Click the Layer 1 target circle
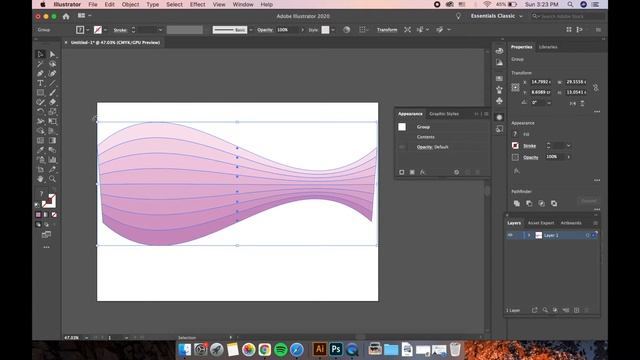This screenshot has height=360, width=640. pyautogui.click(x=587, y=235)
